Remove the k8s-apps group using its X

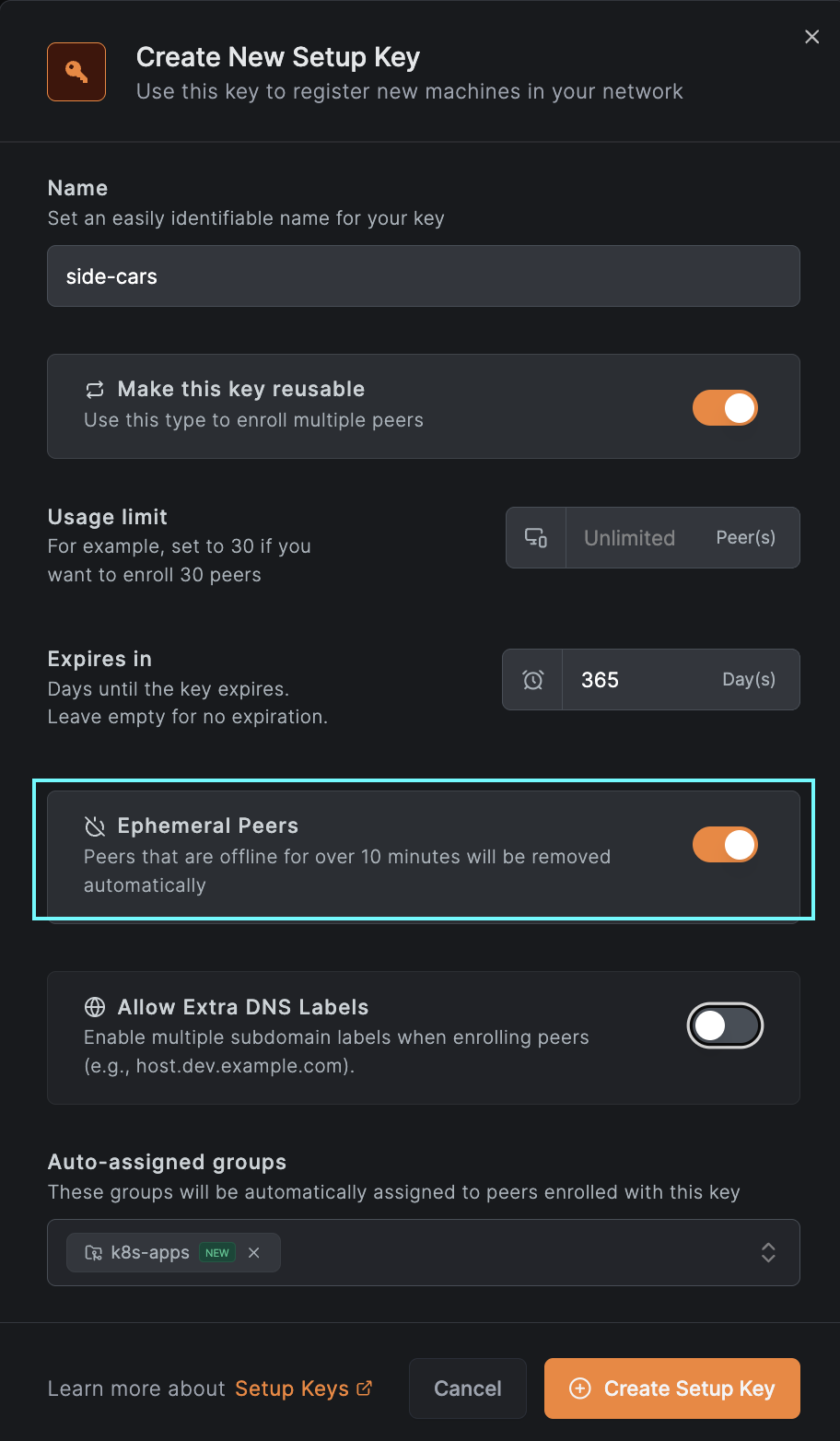(253, 1252)
